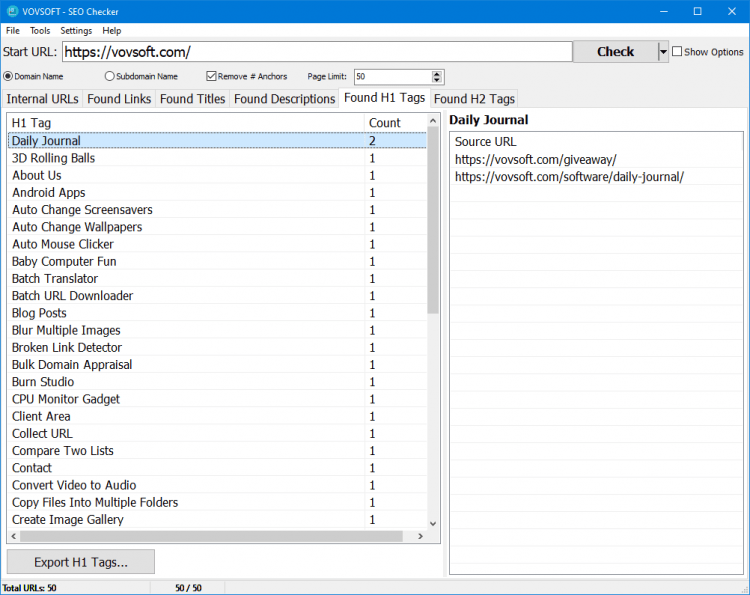Viewport: 750px width, 595px height.
Task: Select the Compare Two Lists row
Action: [x=217, y=451]
